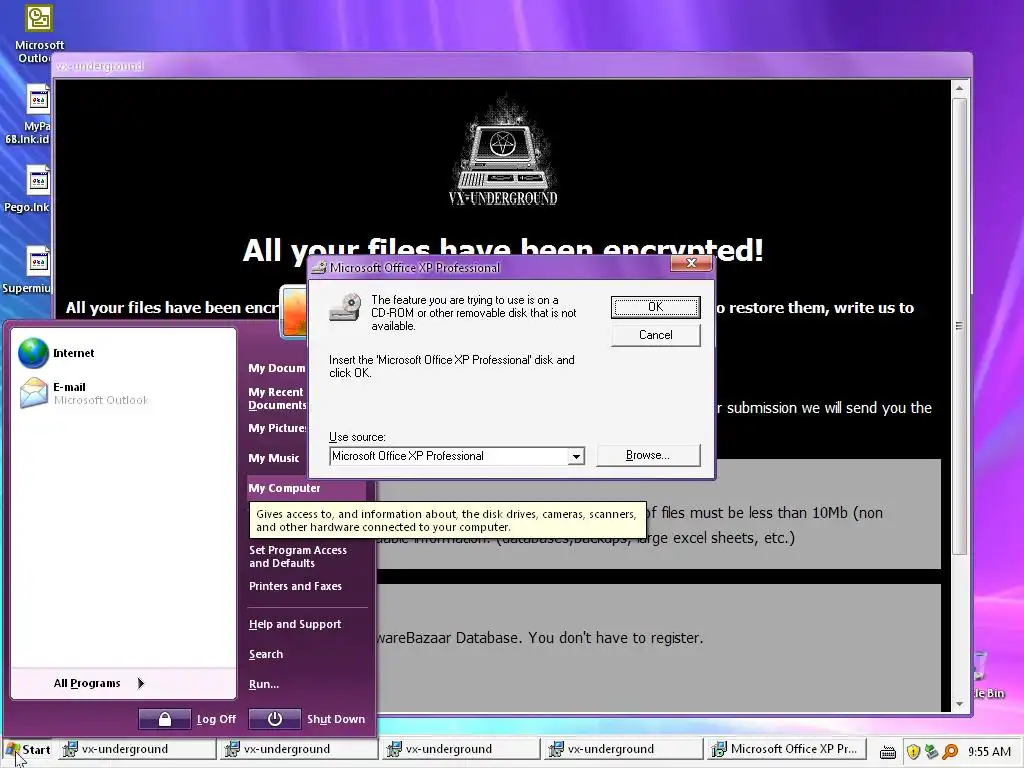Click the Browse... button
The width and height of the screenshot is (1024, 768).
click(x=648, y=455)
